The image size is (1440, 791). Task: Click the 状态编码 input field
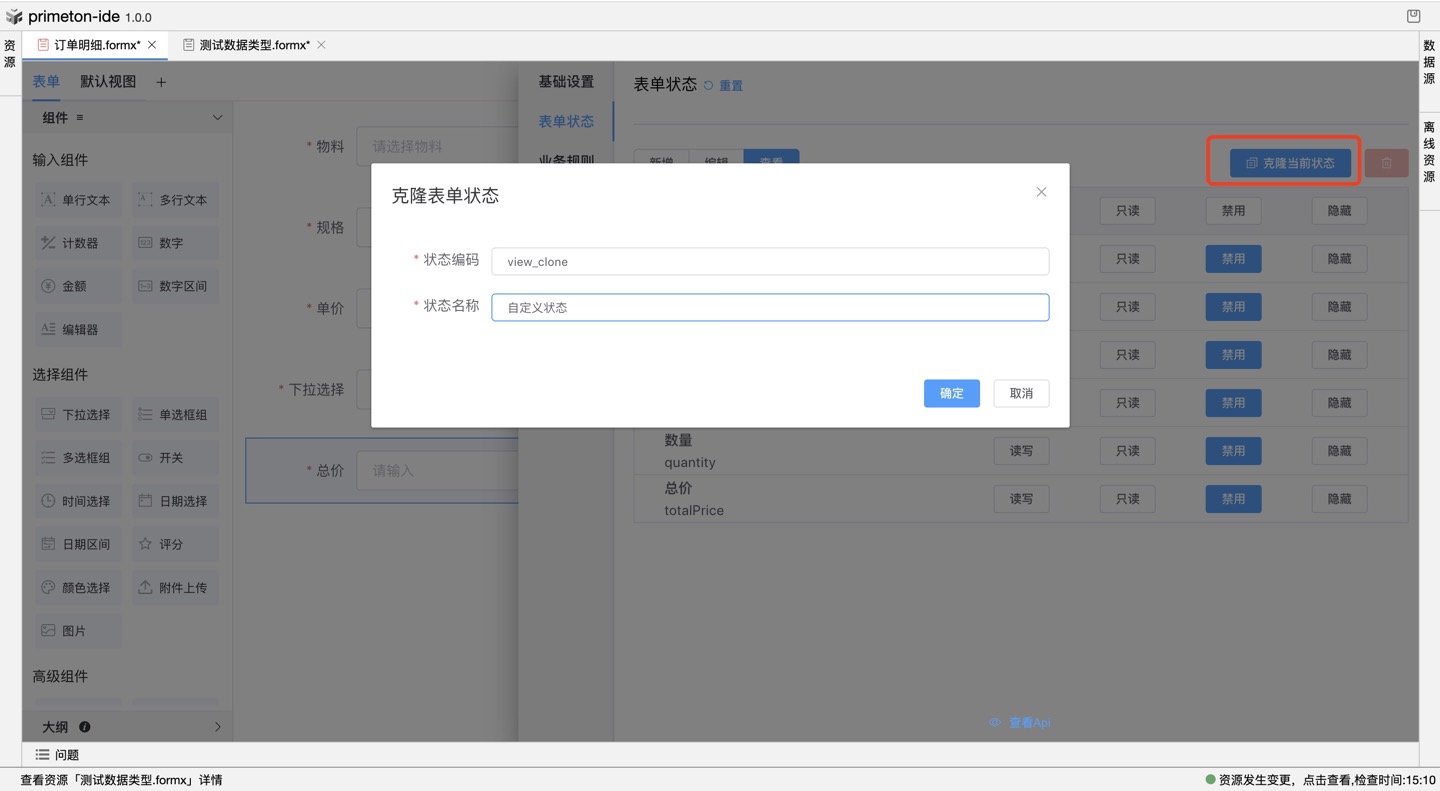pyautogui.click(x=770, y=261)
